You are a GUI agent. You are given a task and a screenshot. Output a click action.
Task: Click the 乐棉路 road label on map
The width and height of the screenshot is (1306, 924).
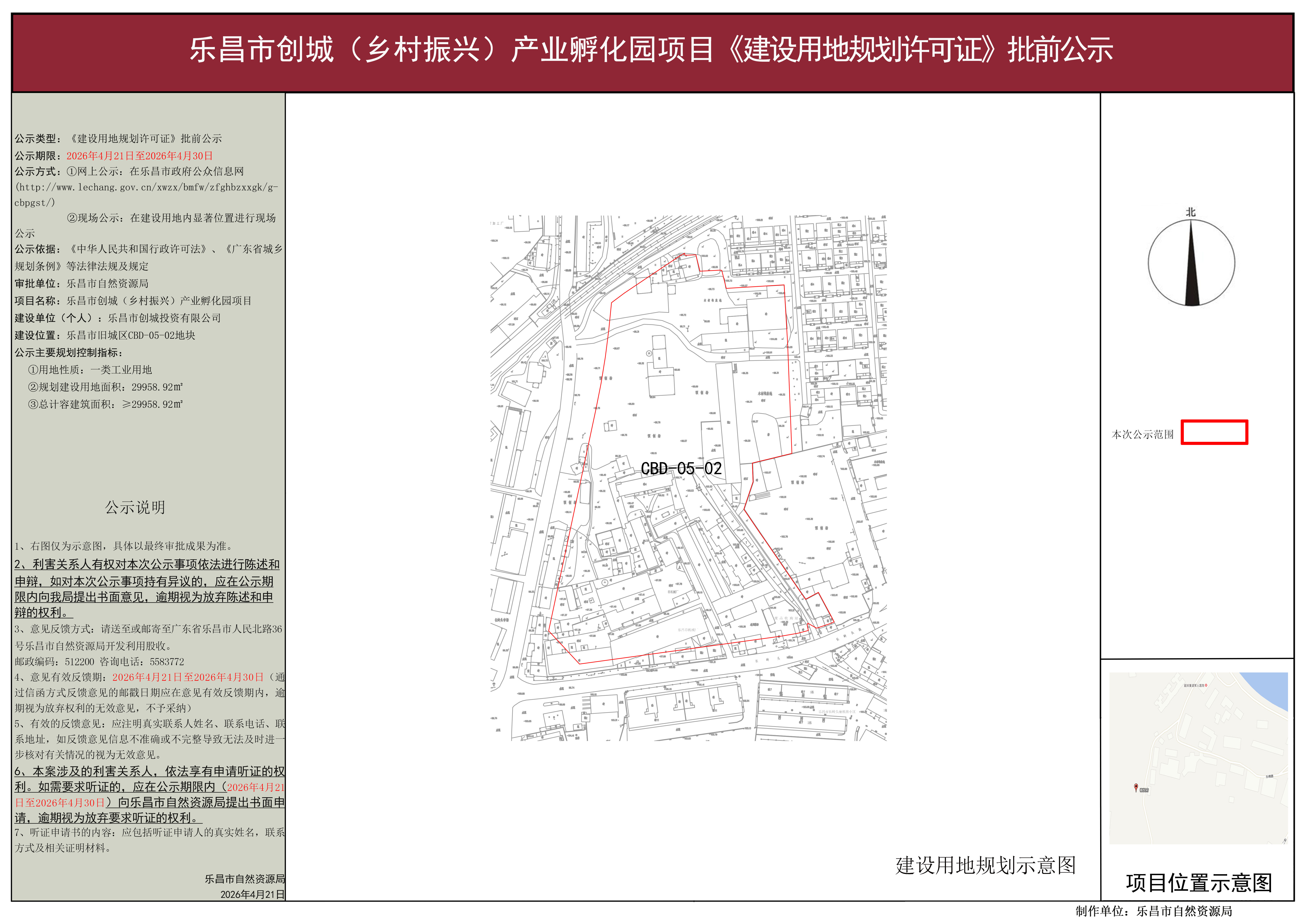[1270, 777]
